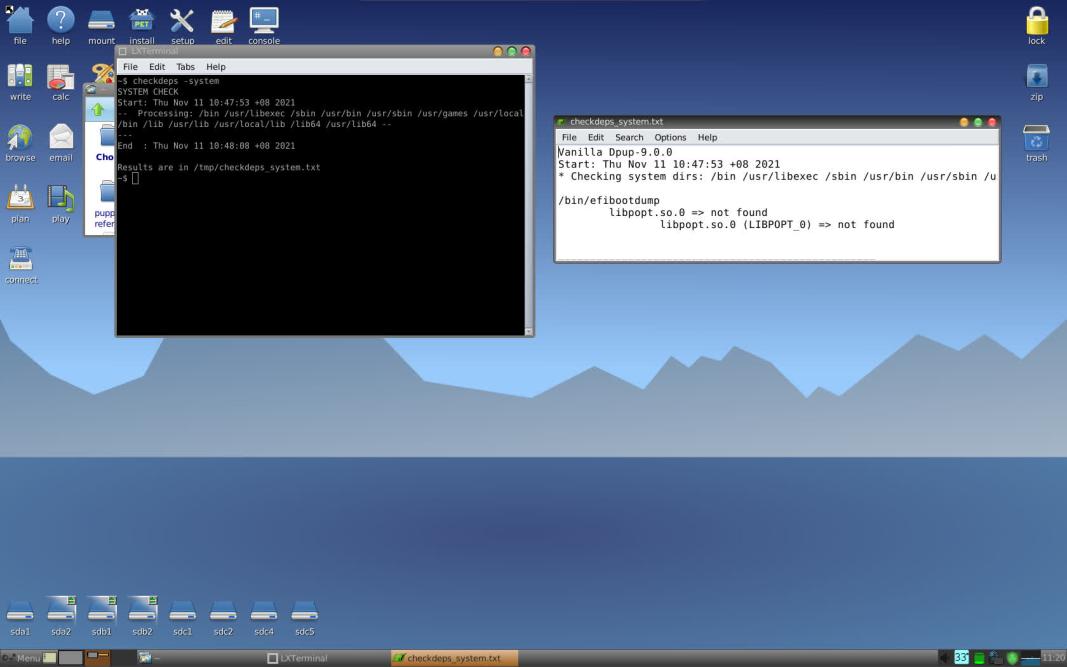The height and width of the screenshot is (667, 1067).
Task: Close the LXTerminal window
Action: click(x=526, y=51)
